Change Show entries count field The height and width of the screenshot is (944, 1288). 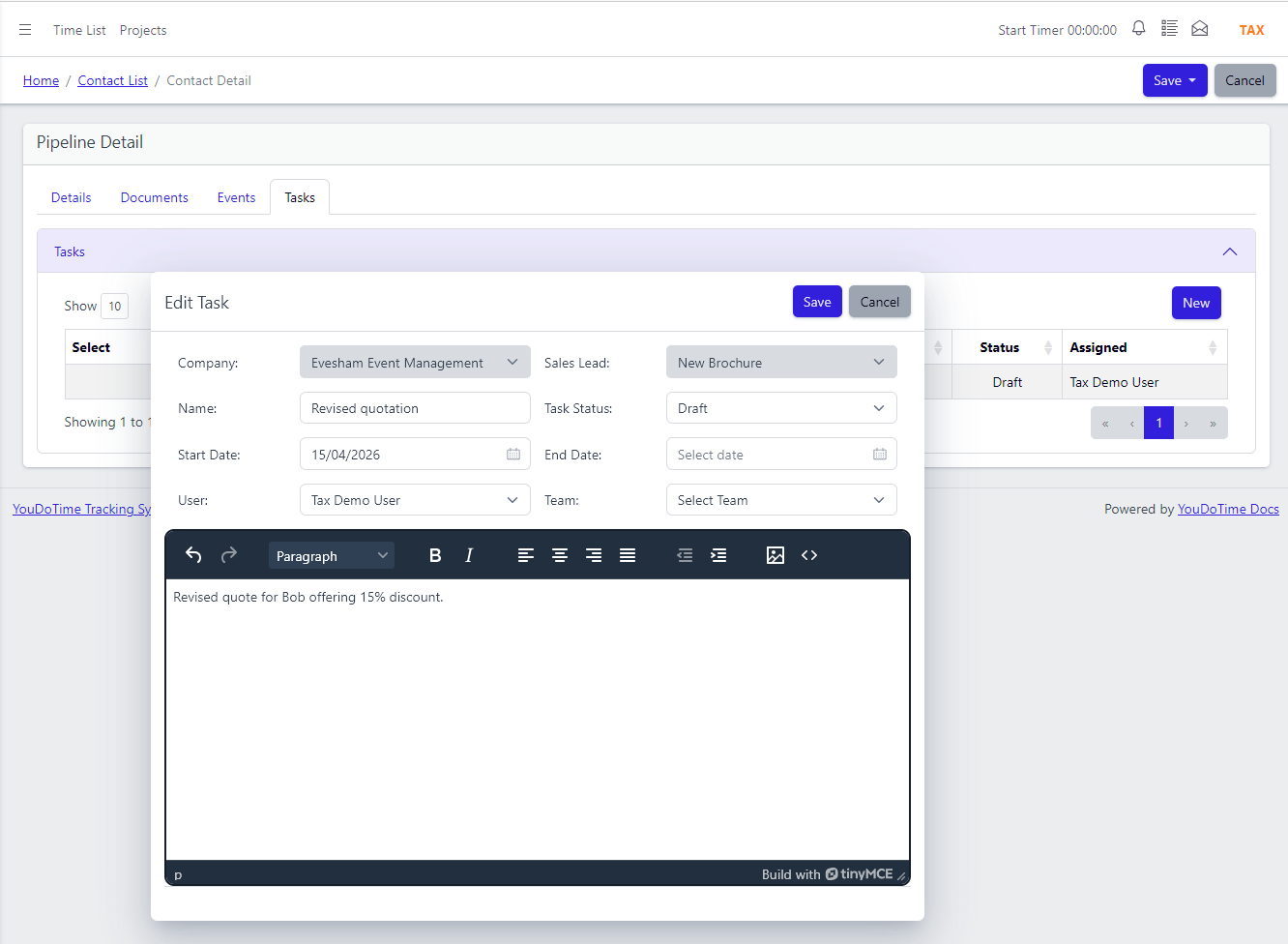coord(114,306)
